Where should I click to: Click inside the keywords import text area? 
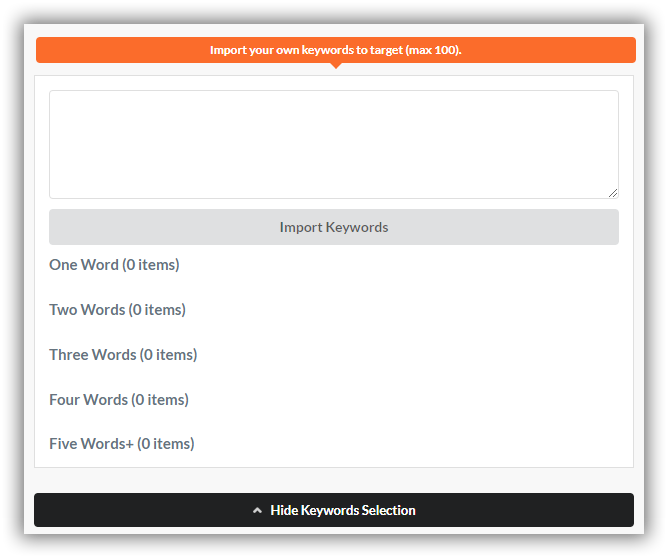point(334,144)
